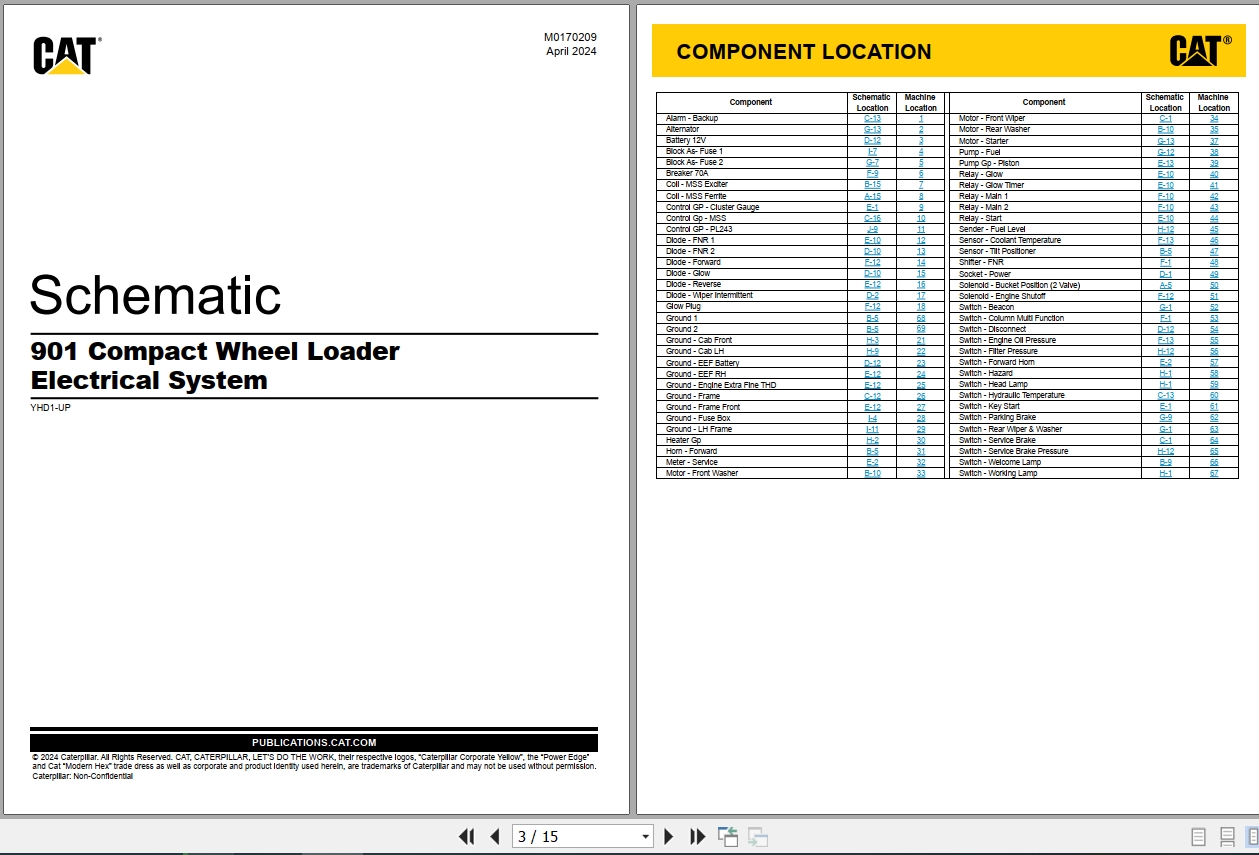Click the '901 Compact Wheel Loader' title
This screenshot has height=855, width=1259.
(x=215, y=351)
